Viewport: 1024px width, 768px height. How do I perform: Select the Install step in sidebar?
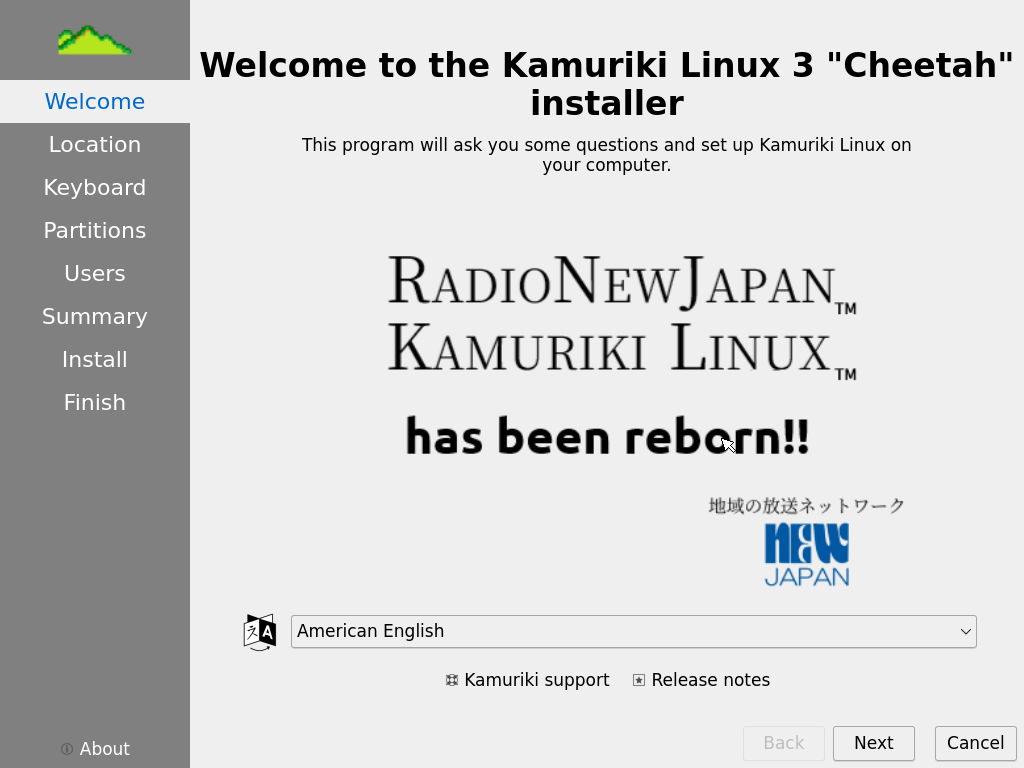95,360
